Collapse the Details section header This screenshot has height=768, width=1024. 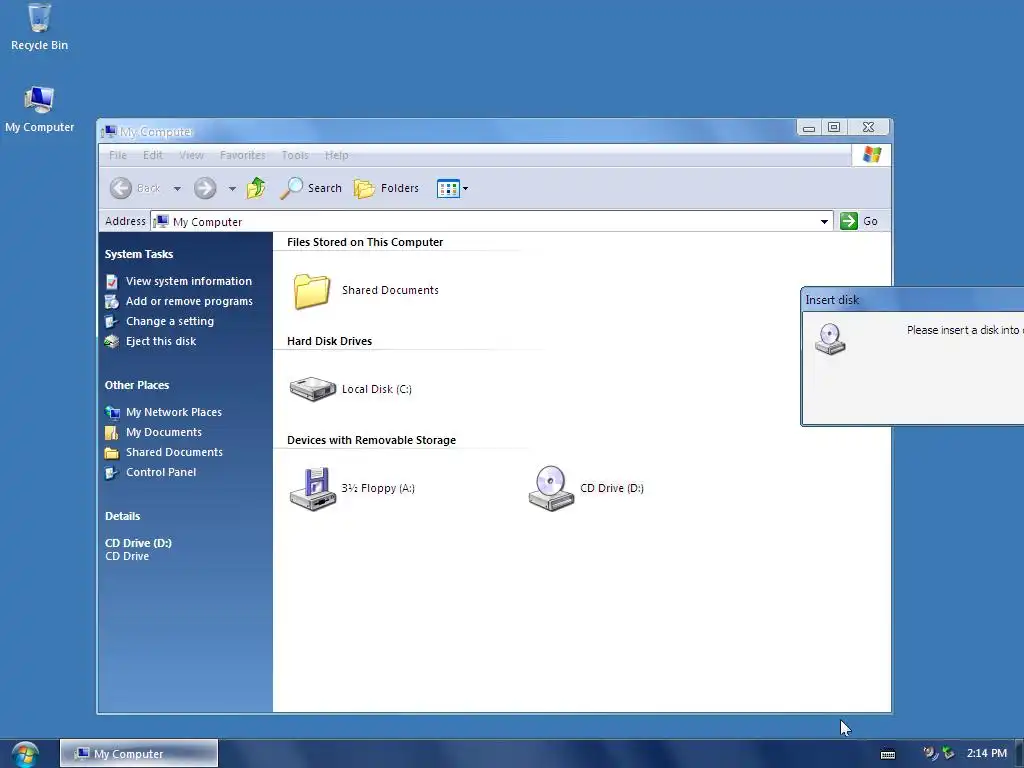point(123,516)
